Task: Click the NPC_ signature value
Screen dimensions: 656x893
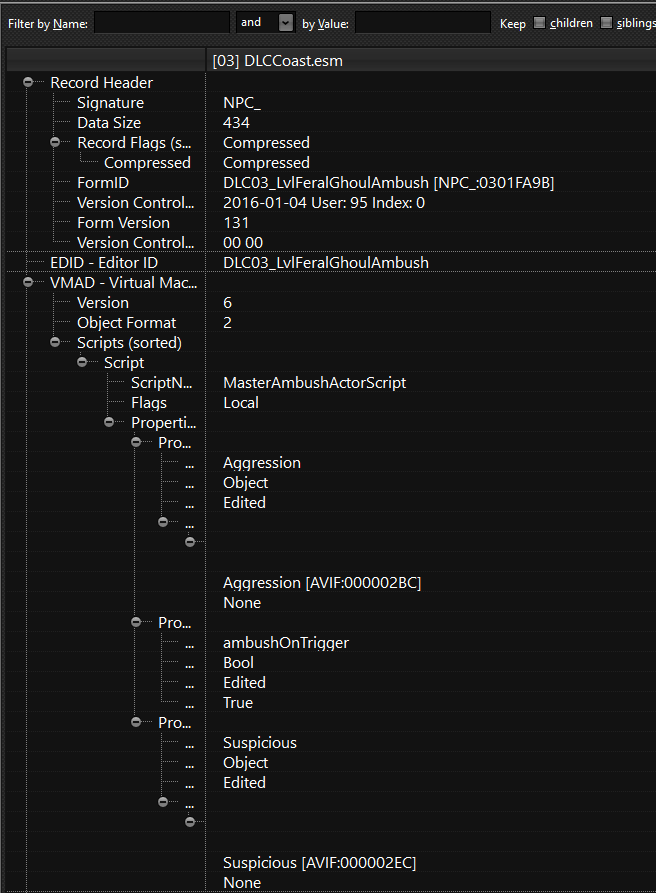Action: tap(242, 103)
